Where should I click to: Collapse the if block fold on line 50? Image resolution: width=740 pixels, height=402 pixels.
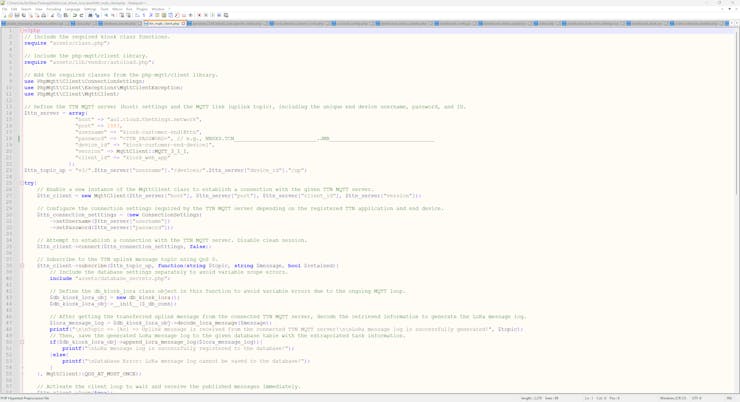click(x=22, y=342)
